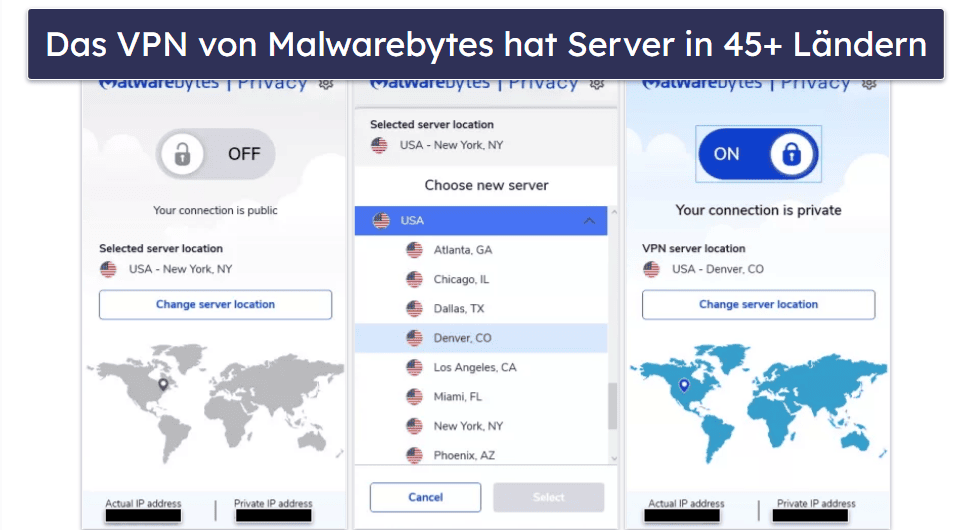Click flag in blue USA header row
This screenshot has width=970, height=530.
point(382,221)
